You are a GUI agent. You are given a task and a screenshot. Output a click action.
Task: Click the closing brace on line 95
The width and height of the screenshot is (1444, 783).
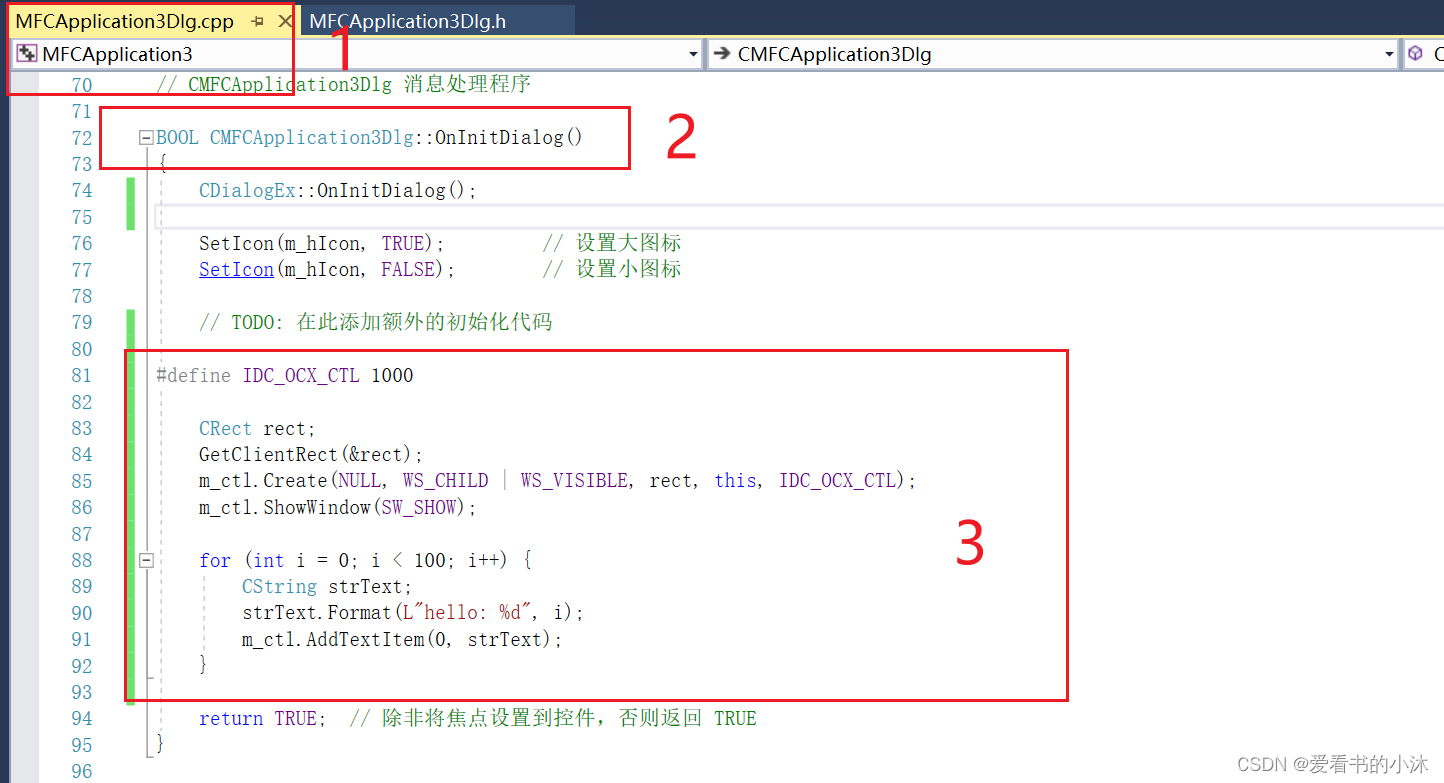point(161,745)
